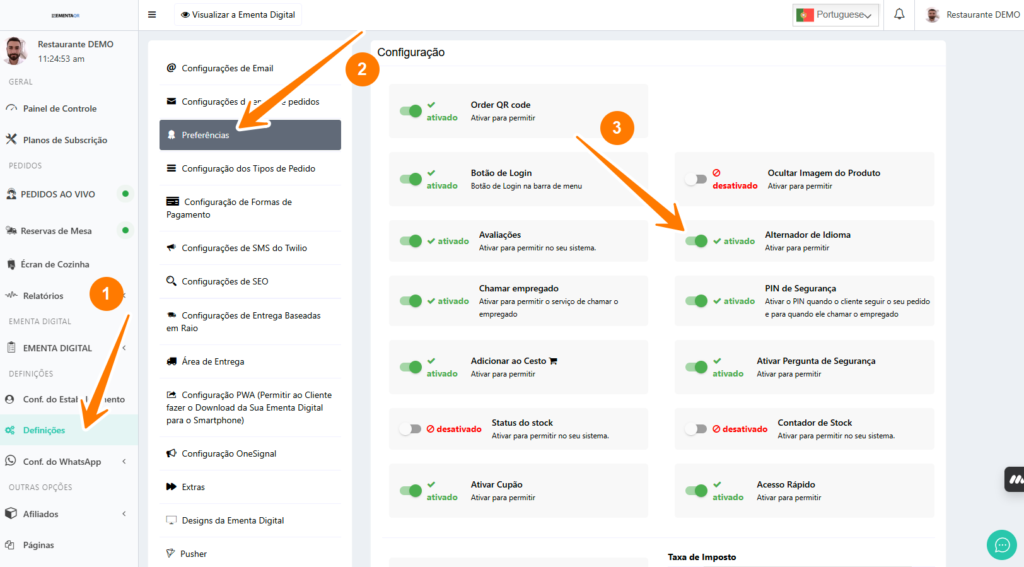Click the Afiliados box icon

pyautogui.click(x=11, y=514)
